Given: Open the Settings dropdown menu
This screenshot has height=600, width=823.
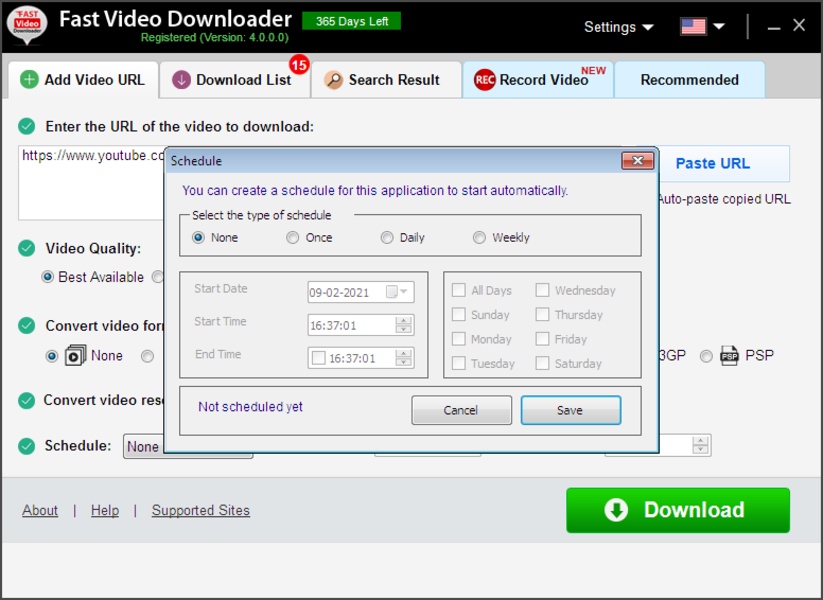Looking at the screenshot, I should tap(618, 27).
